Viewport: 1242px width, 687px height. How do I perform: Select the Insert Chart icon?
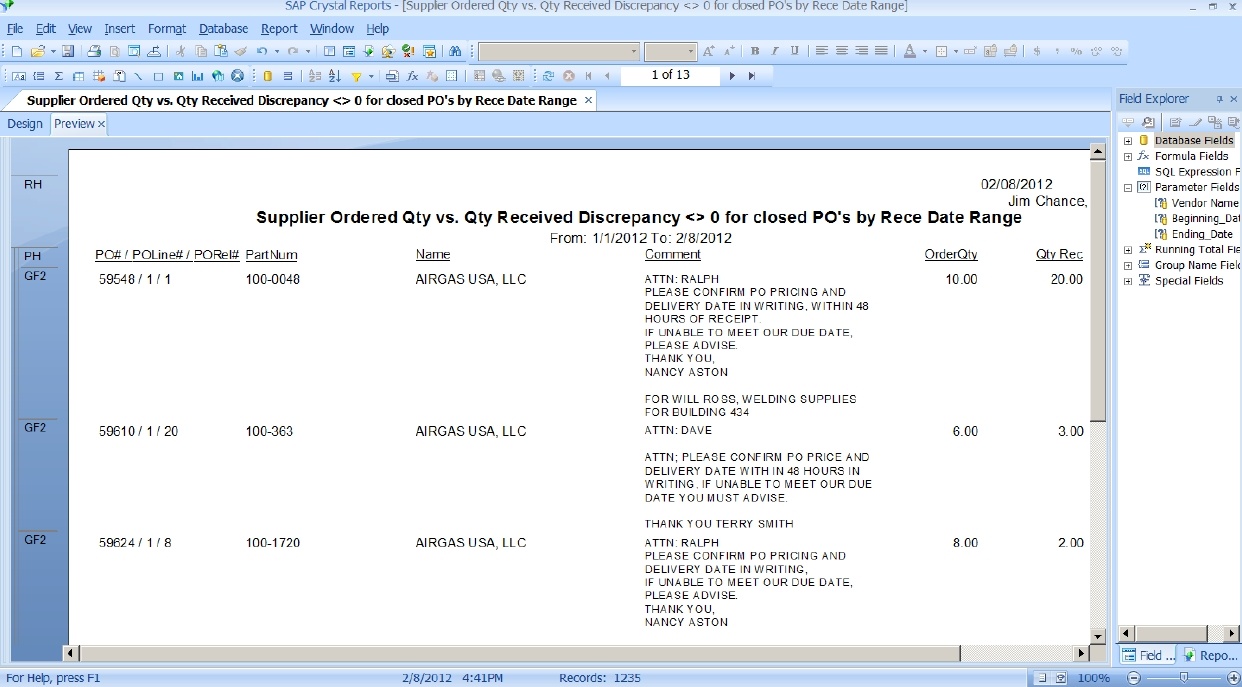196,74
